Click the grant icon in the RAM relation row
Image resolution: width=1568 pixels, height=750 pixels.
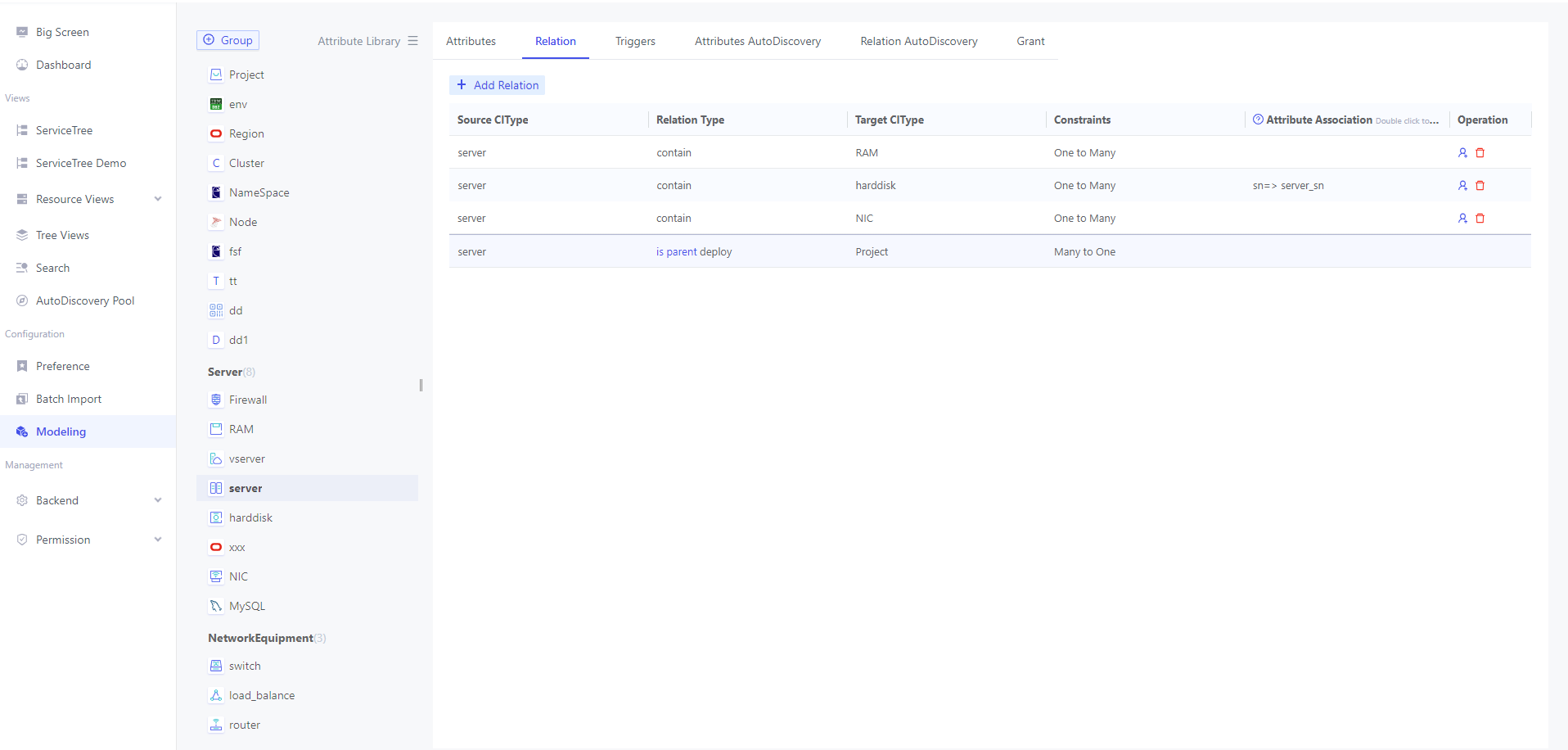(1462, 152)
